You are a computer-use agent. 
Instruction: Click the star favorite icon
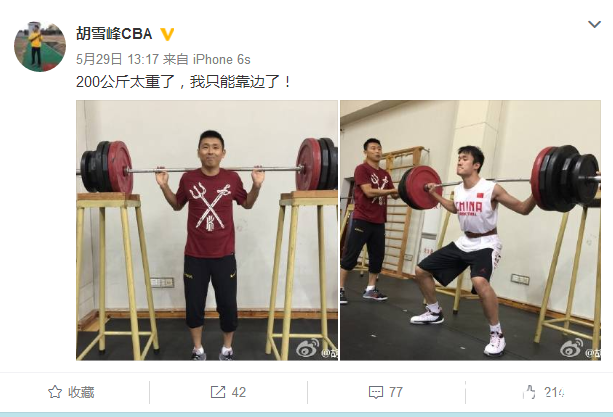(55, 392)
